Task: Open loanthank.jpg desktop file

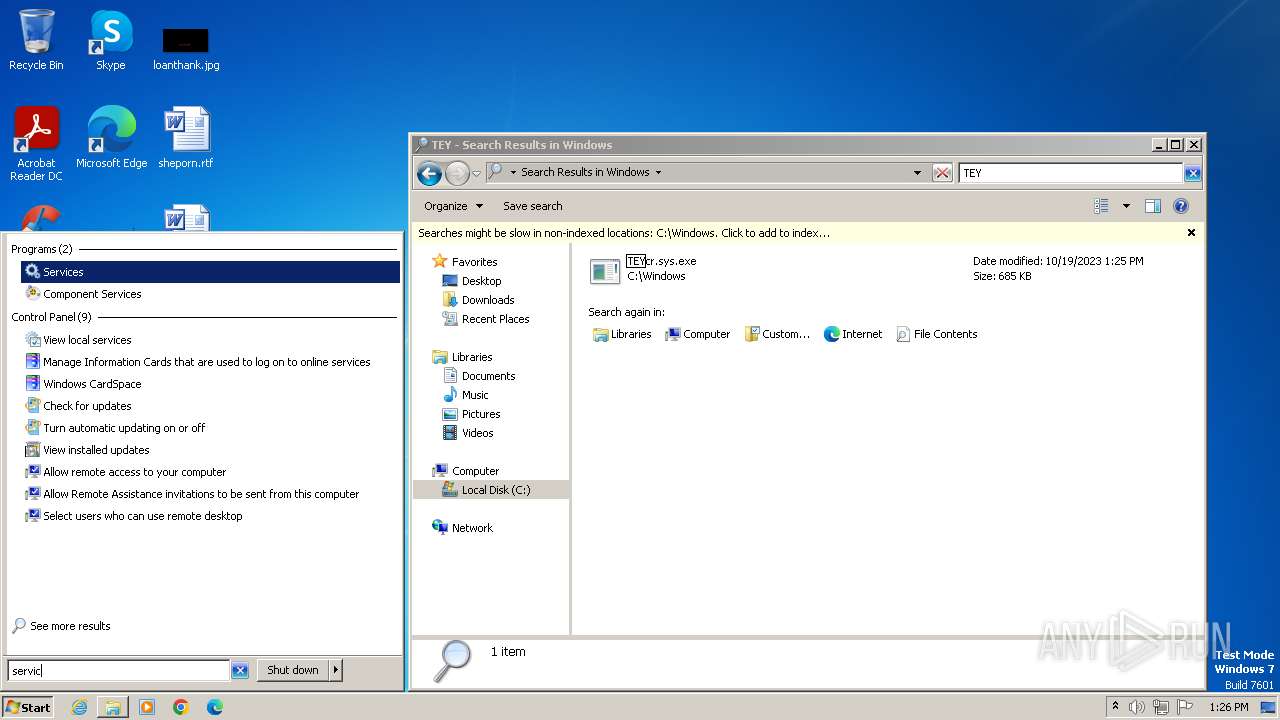Action: [x=186, y=48]
